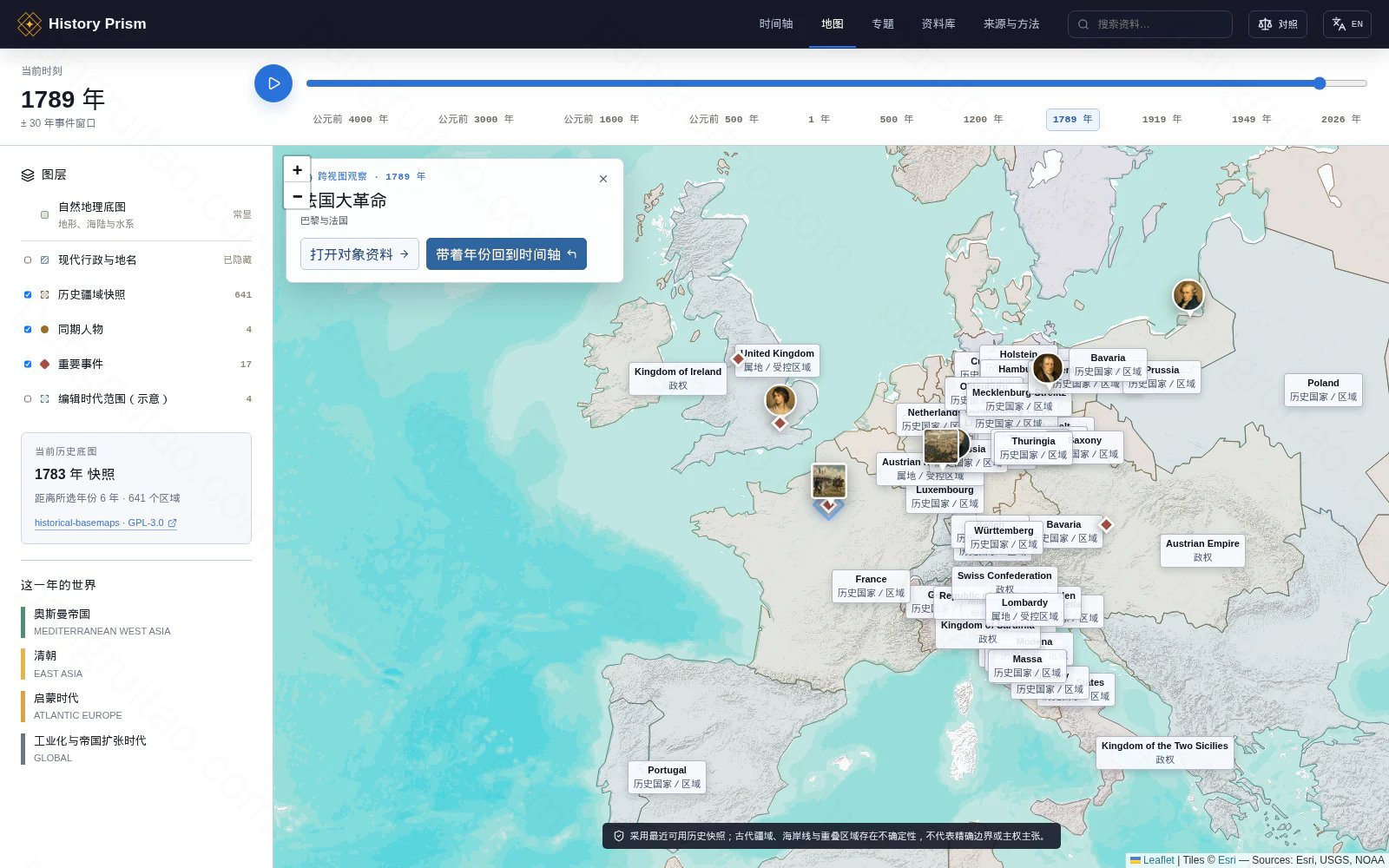
Task: Click the Kingdom of Ireland map label
Action: click(678, 378)
